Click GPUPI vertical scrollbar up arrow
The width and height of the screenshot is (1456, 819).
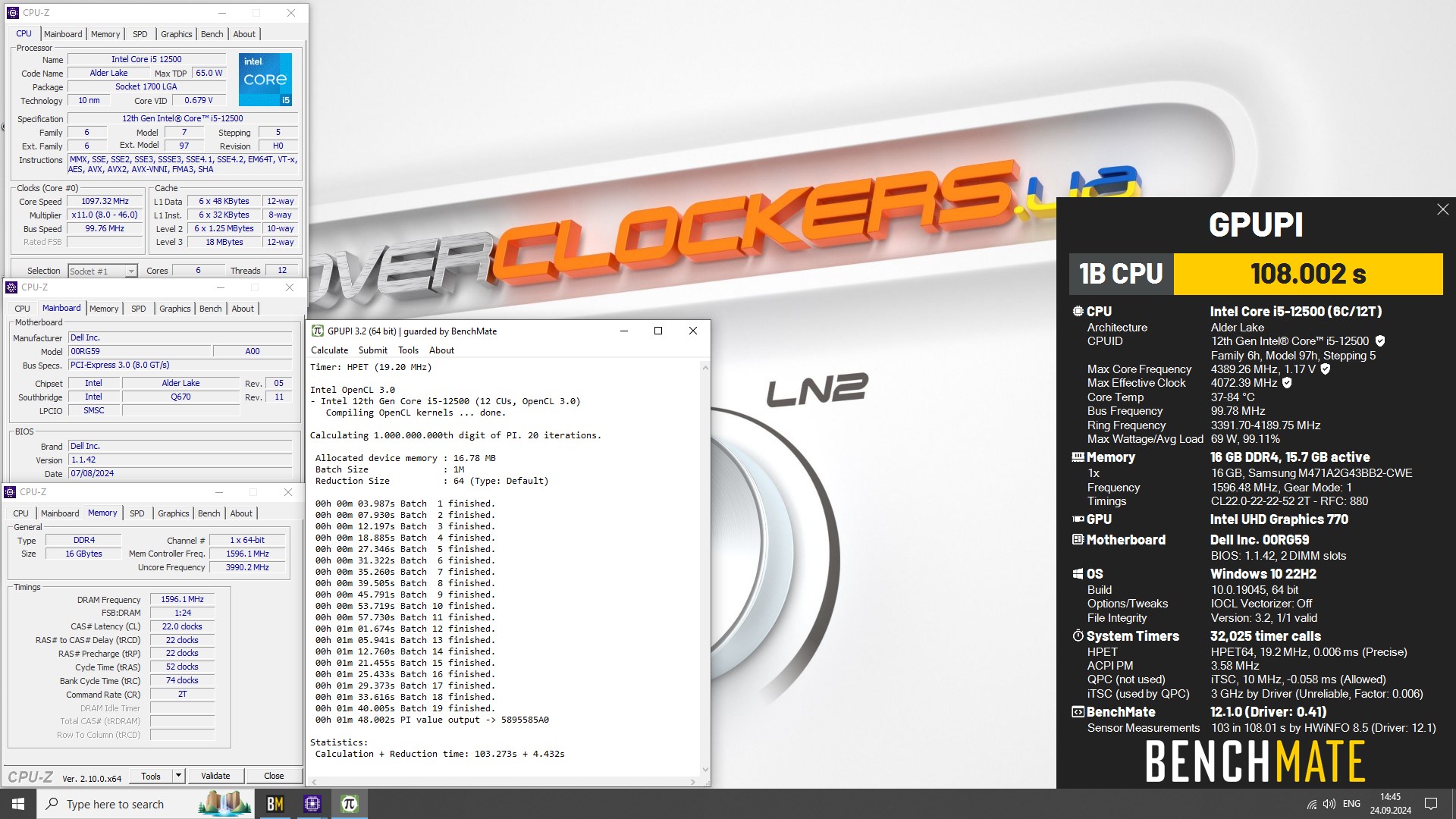pos(705,368)
